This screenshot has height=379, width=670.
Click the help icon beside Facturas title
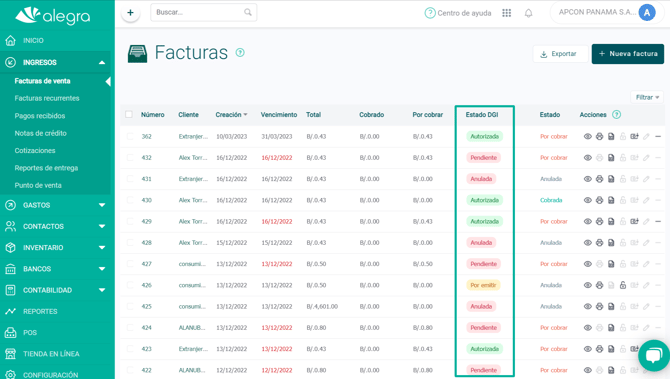240,53
